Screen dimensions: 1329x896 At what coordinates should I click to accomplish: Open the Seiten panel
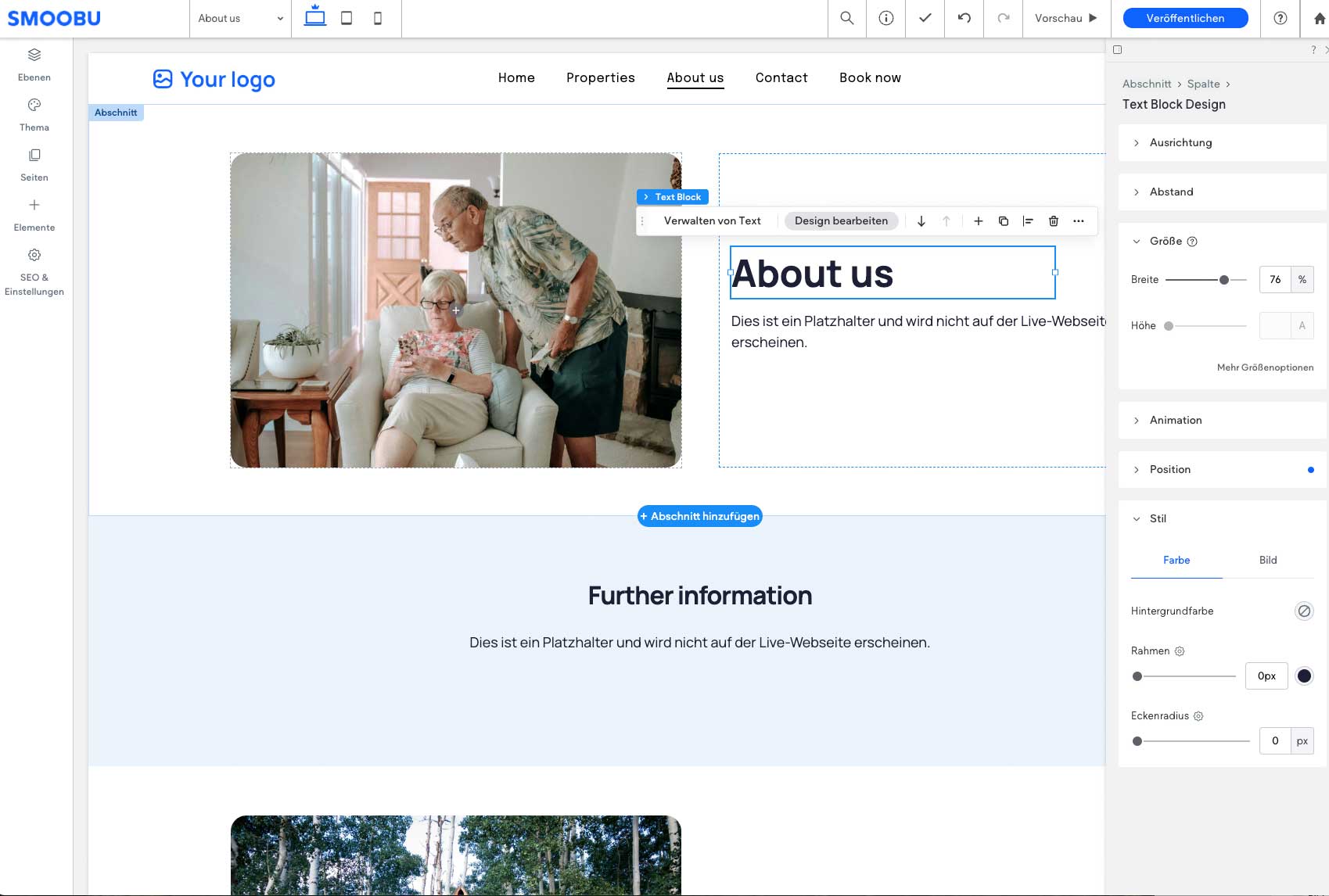click(x=34, y=155)
